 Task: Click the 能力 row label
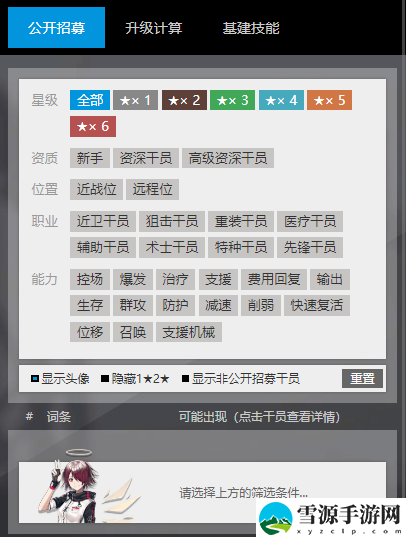pyautogui.click(x=45, y=279)
